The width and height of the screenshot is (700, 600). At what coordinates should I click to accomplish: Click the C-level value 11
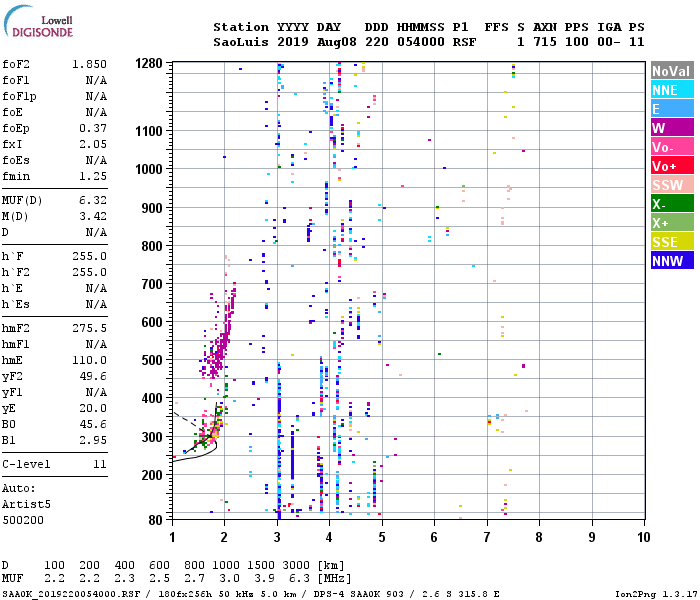100,464
